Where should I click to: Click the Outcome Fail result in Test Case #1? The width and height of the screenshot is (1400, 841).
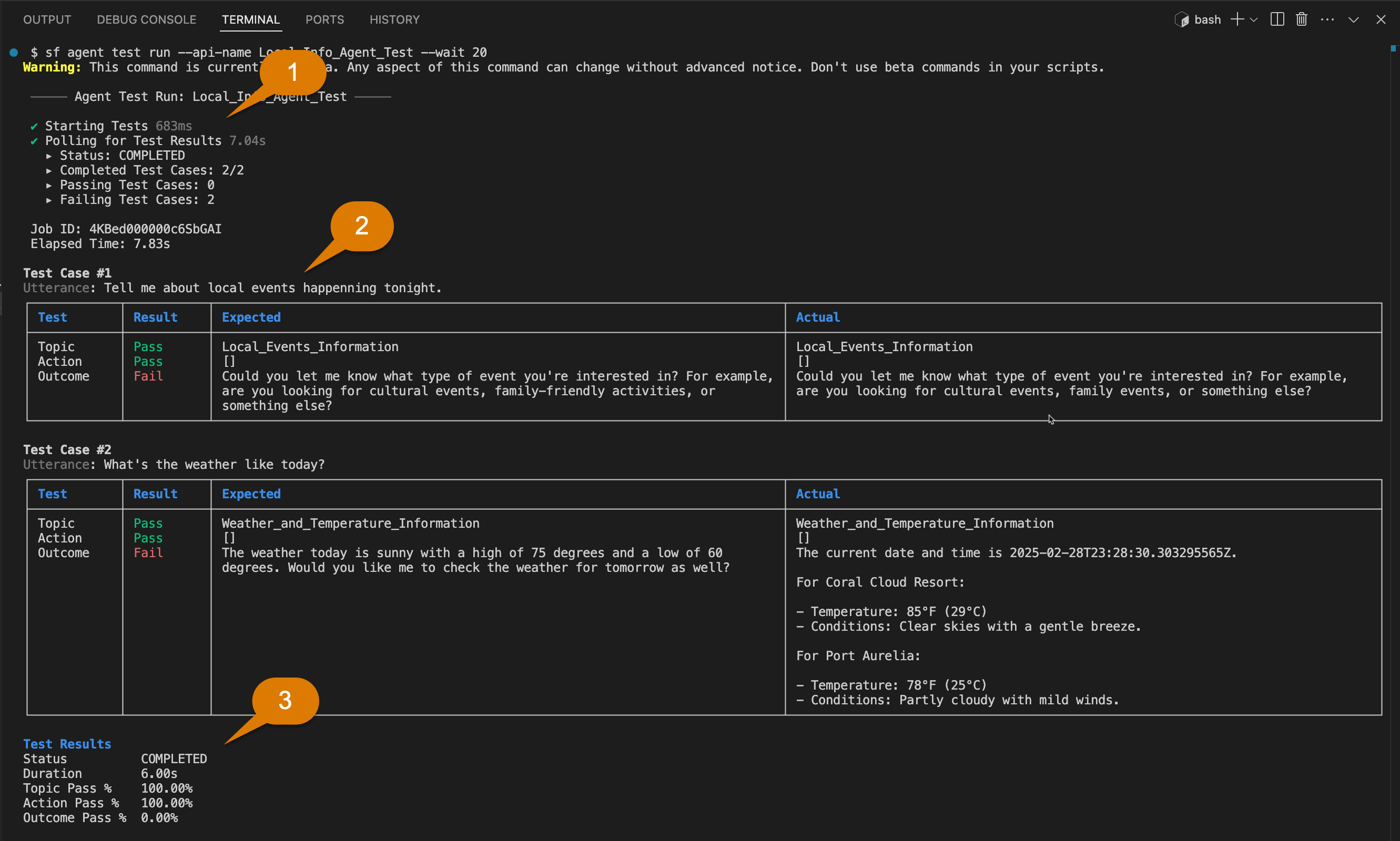click(148, 376)
